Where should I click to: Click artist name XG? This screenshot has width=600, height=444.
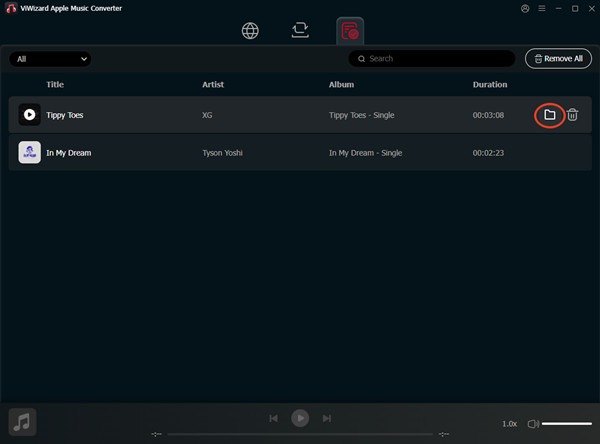click(x=207, y=115)
